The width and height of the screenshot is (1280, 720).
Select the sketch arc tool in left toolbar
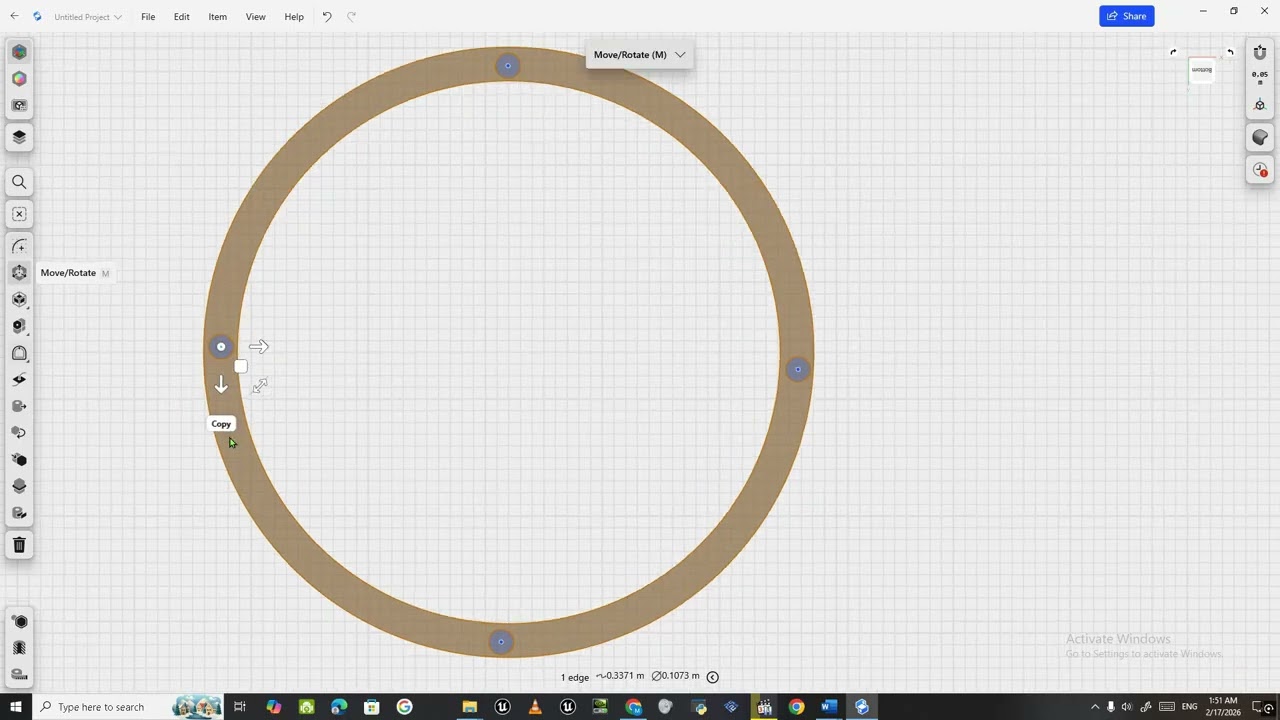click(19, 246)
